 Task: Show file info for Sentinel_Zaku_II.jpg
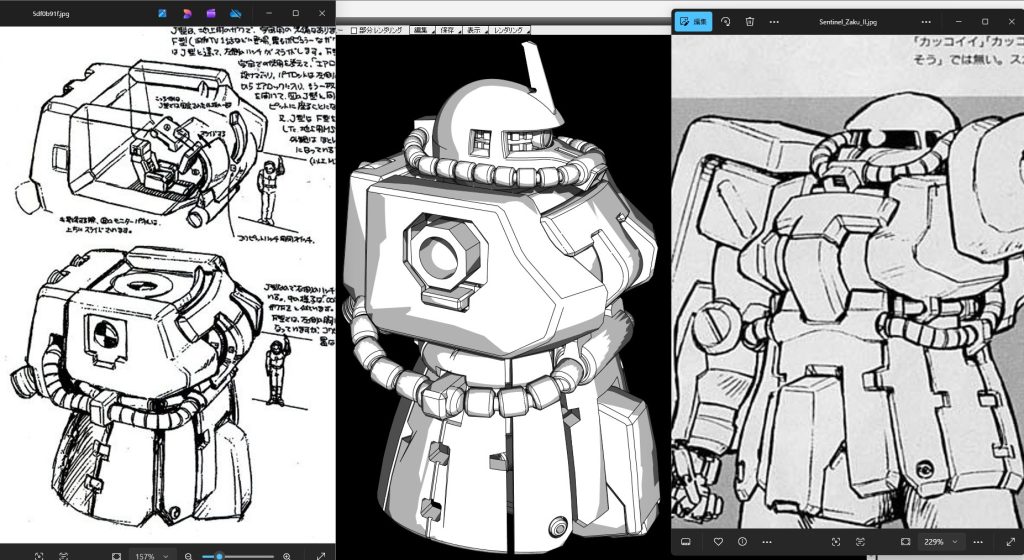pos(743,542)
